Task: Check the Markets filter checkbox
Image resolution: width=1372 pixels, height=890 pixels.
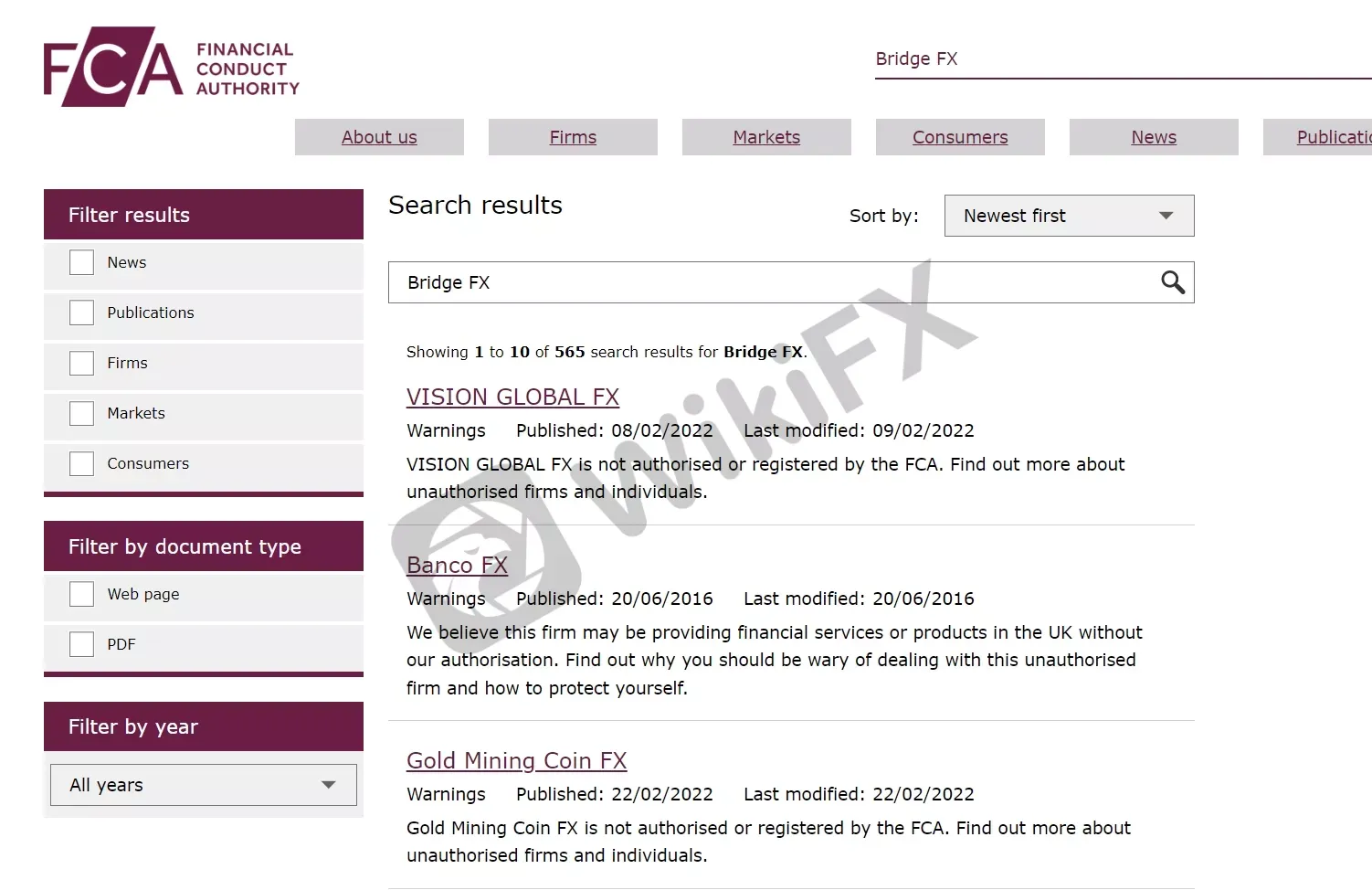Action: (x=82, y=413)
